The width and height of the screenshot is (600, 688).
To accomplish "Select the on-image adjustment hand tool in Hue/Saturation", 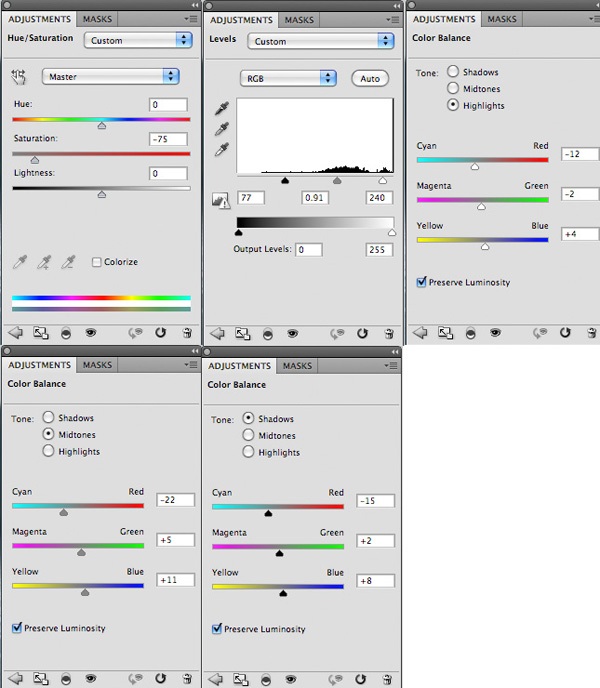I will [x=18, y=77].
